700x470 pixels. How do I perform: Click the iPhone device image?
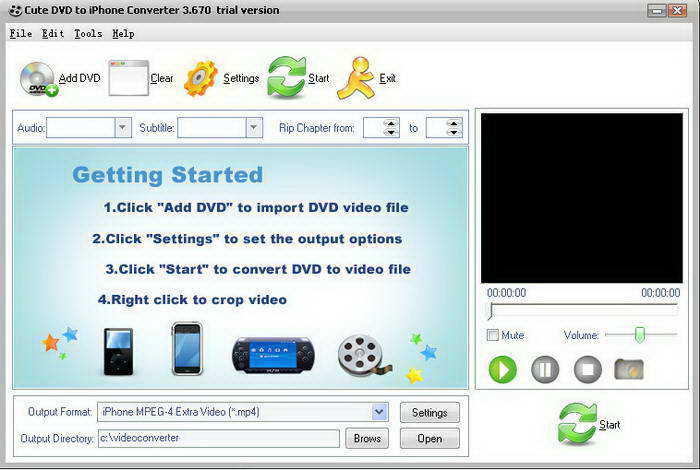tap(188, 349)
